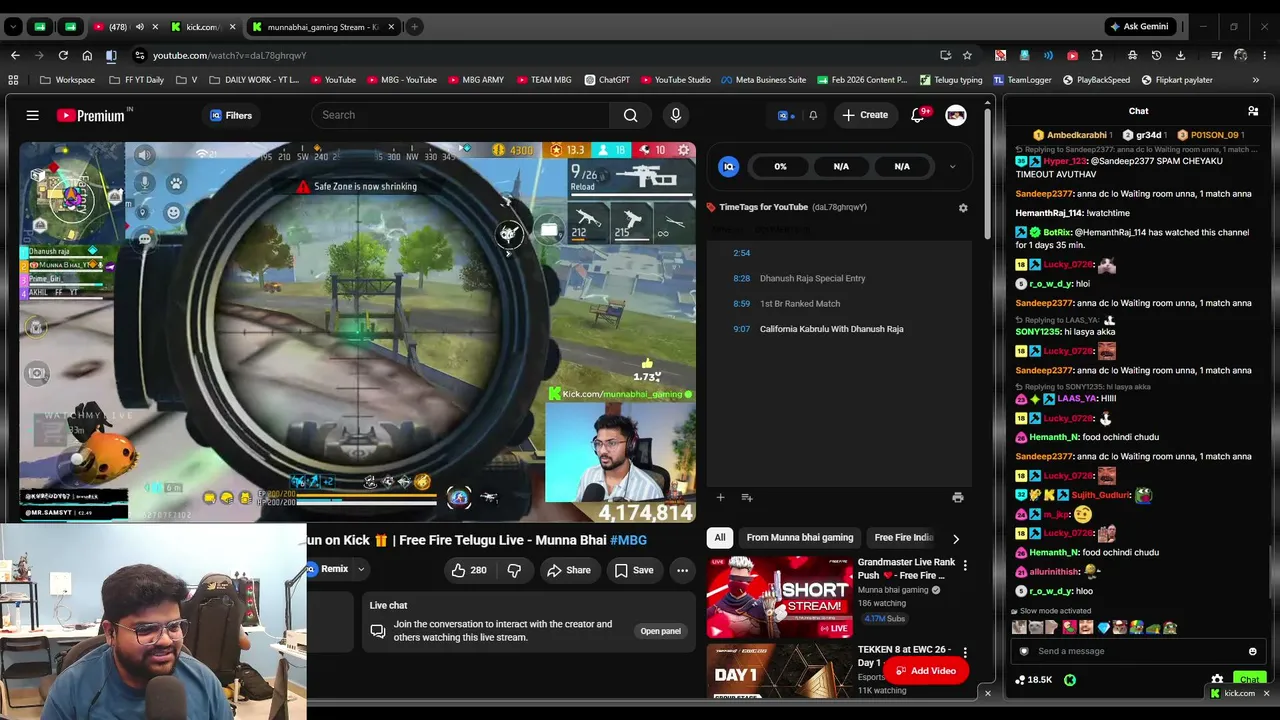Show more related filter chips
Viewport: 1280px width, 720px height.
955,538
